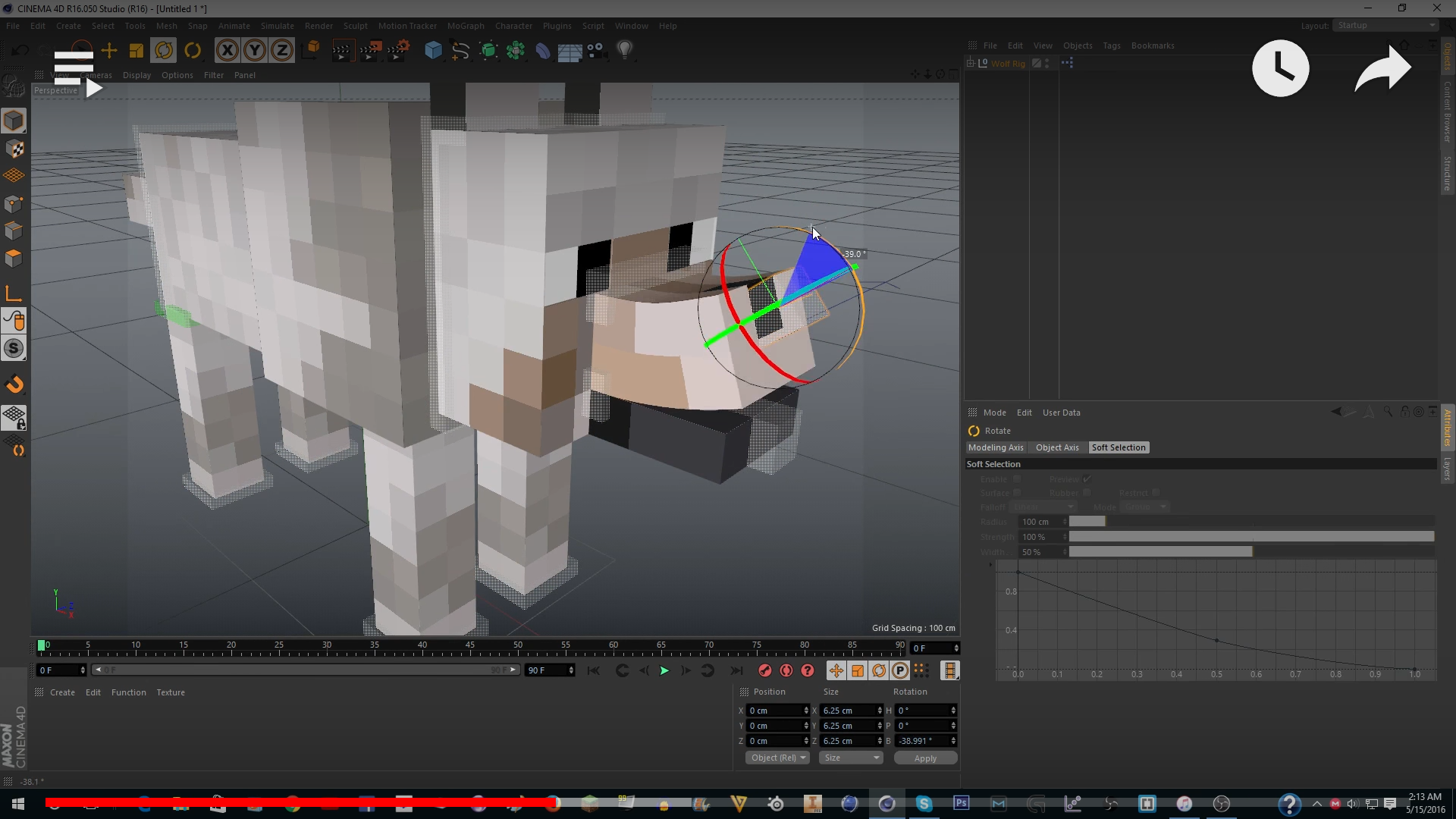Open the MoGraph menu
The width and height of the screenshot is (1456, 819).
coord(466,26)
